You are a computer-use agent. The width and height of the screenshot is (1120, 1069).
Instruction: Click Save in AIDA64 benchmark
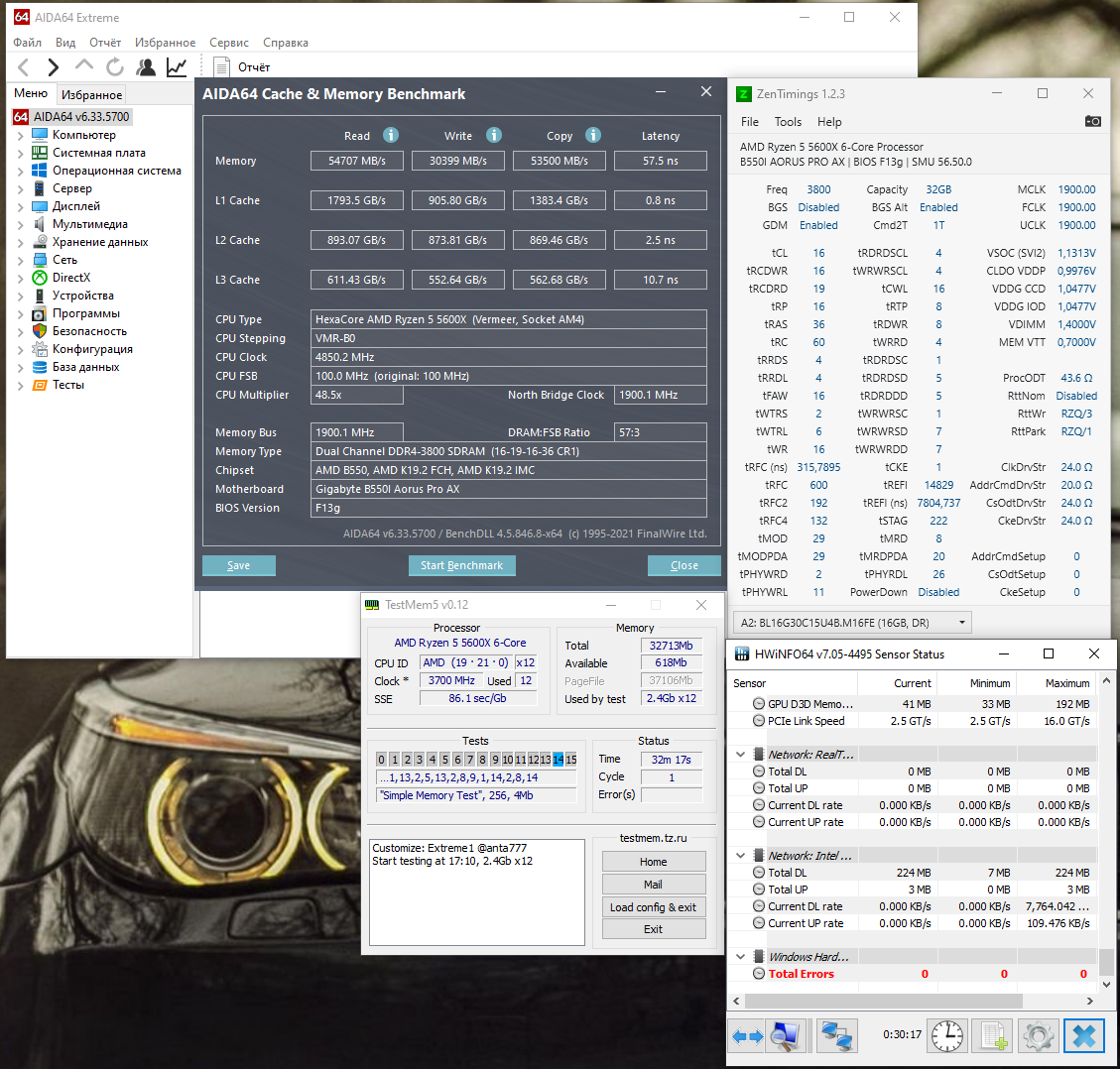(238, 565)
